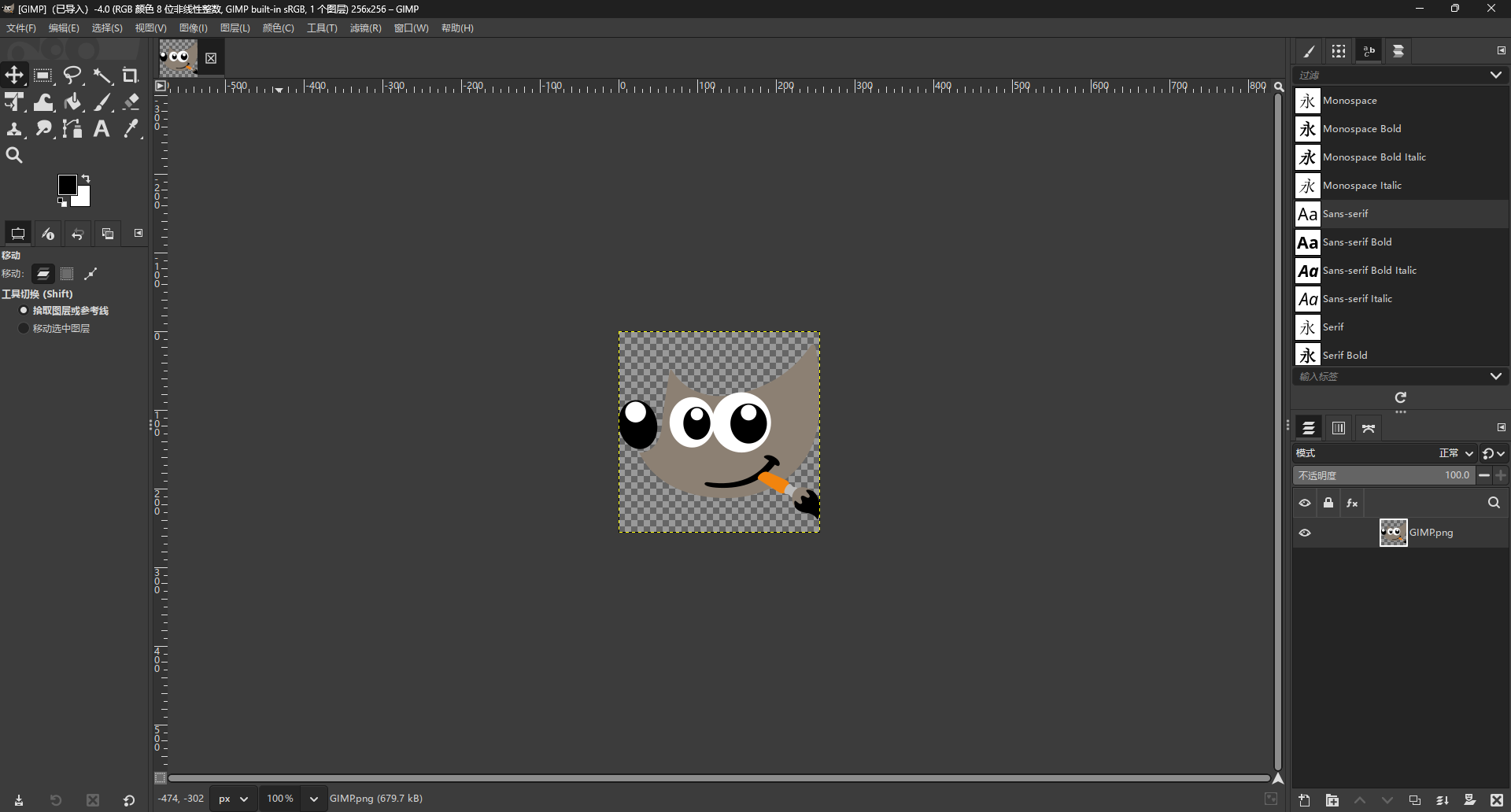This screenshot has width=1511, height=812.
Task: Open the layer mode group switcher dropdown
Action: pos(1494,453)
